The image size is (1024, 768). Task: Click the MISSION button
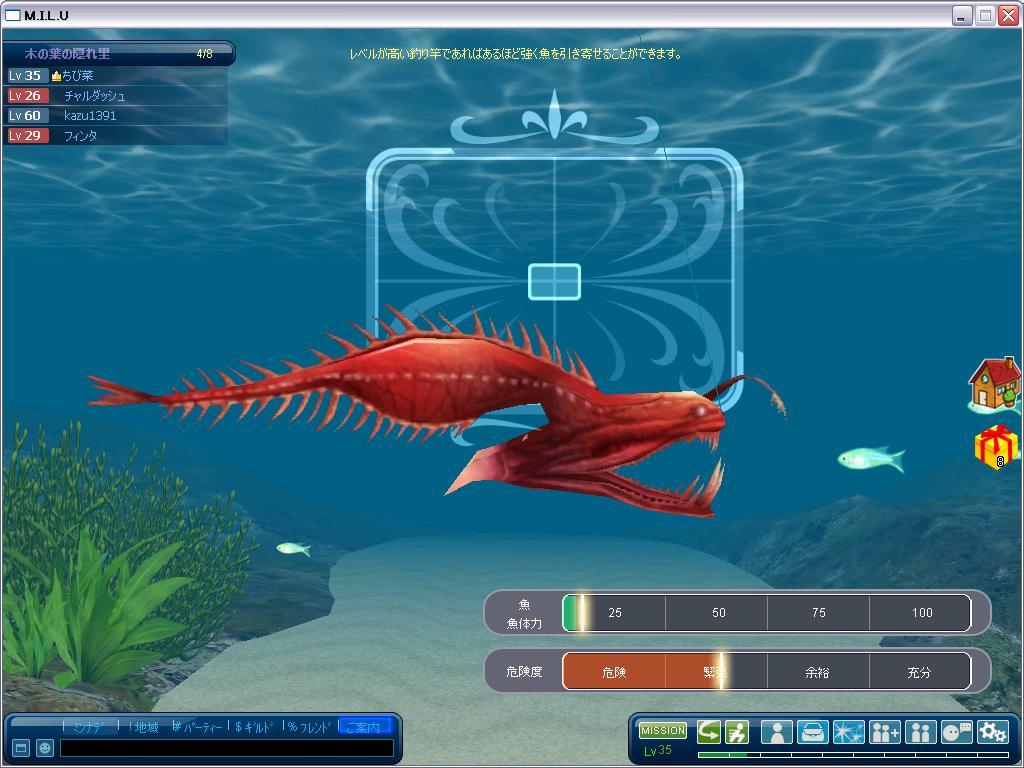662,731
